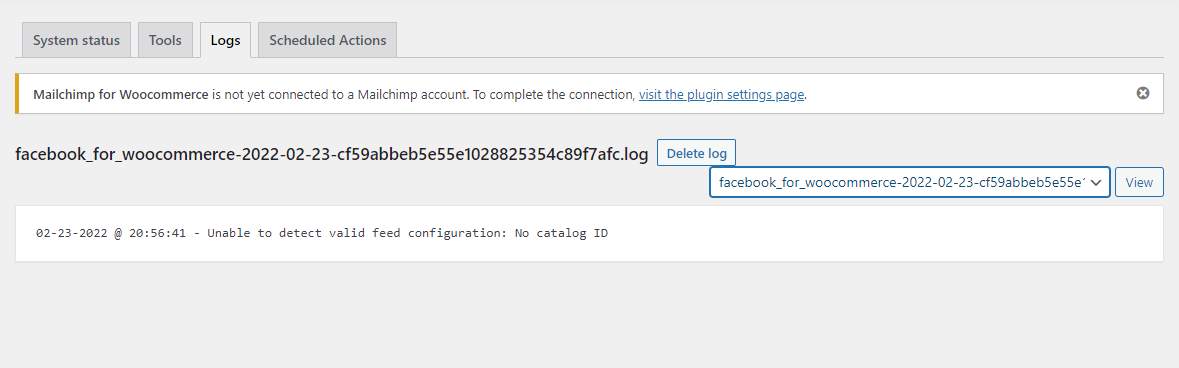Image resolution: width=1179 pixels, height=368 pixels.
Task: Click the Delete log button
Action: pos(697,153)
